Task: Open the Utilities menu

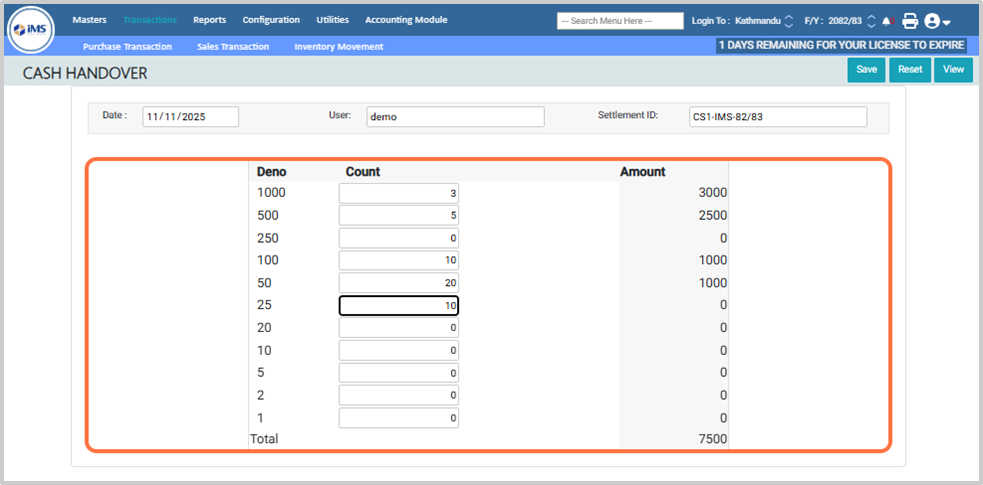Action: pyautogui.click(x=332, y=20)
